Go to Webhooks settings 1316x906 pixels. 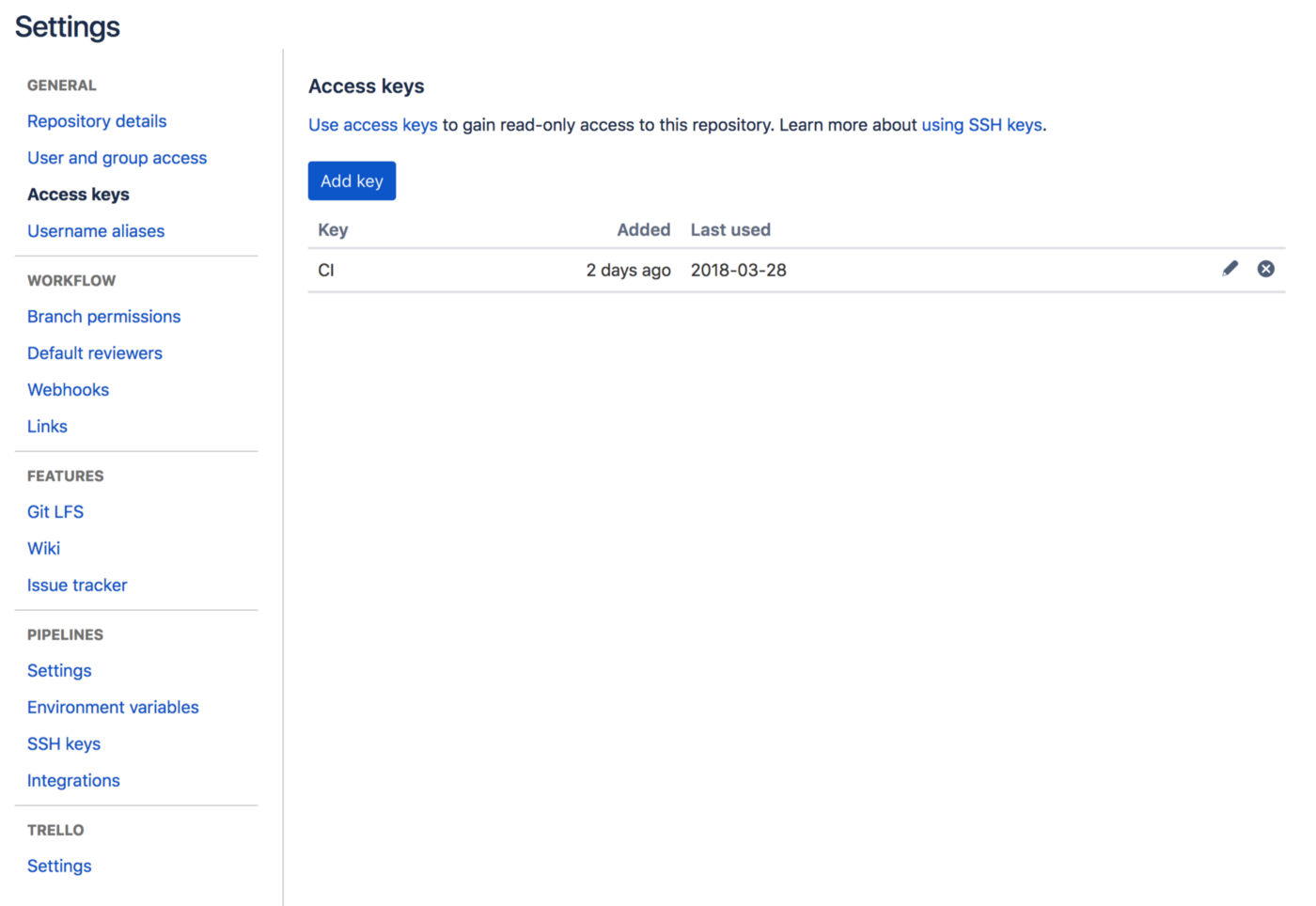68,390
